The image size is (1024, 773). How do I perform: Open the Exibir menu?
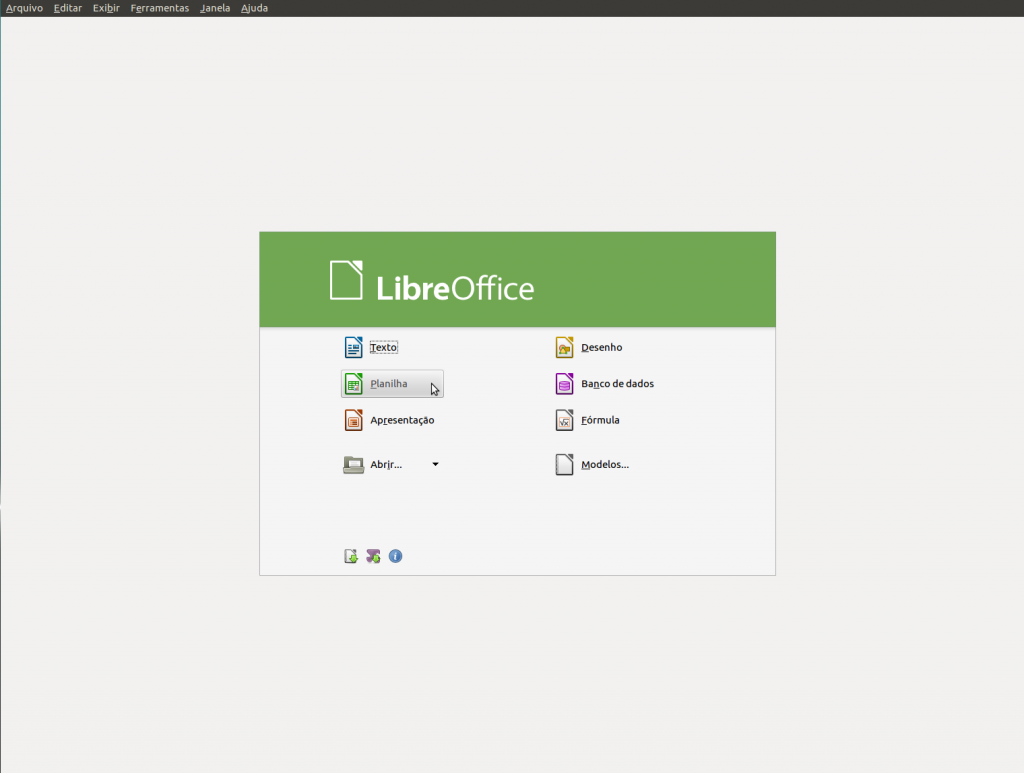pyautogui.click(x=106, y=8)
